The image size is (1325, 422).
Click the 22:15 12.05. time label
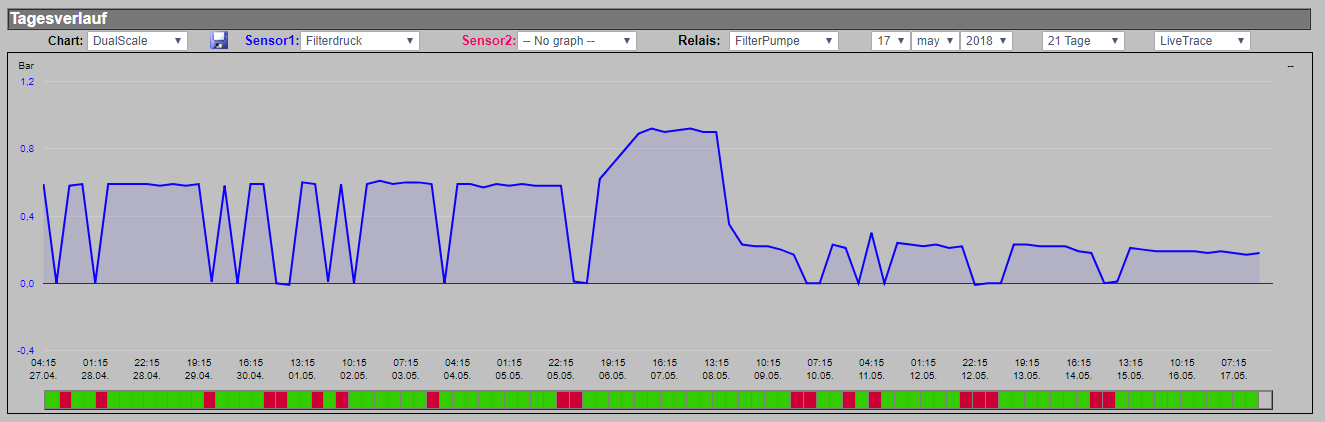point(975,369)
